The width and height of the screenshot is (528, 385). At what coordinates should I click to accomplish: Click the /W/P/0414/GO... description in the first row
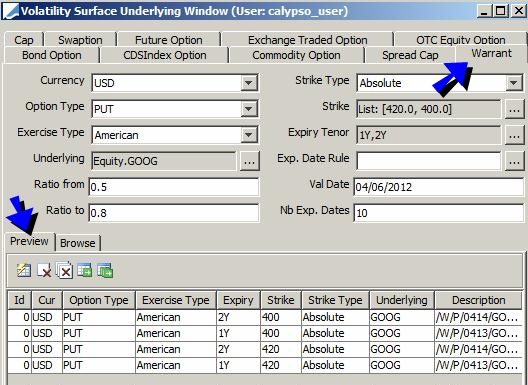(478, 317)
